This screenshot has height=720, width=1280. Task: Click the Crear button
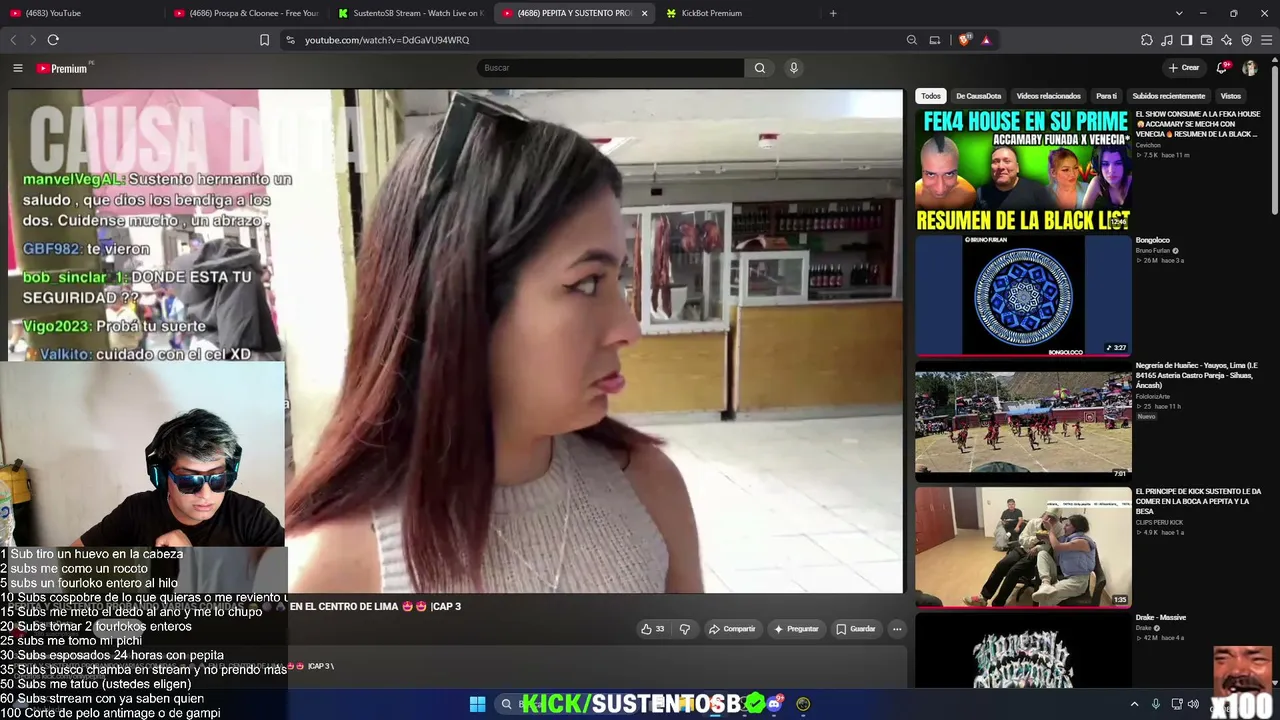[1184, 68]
